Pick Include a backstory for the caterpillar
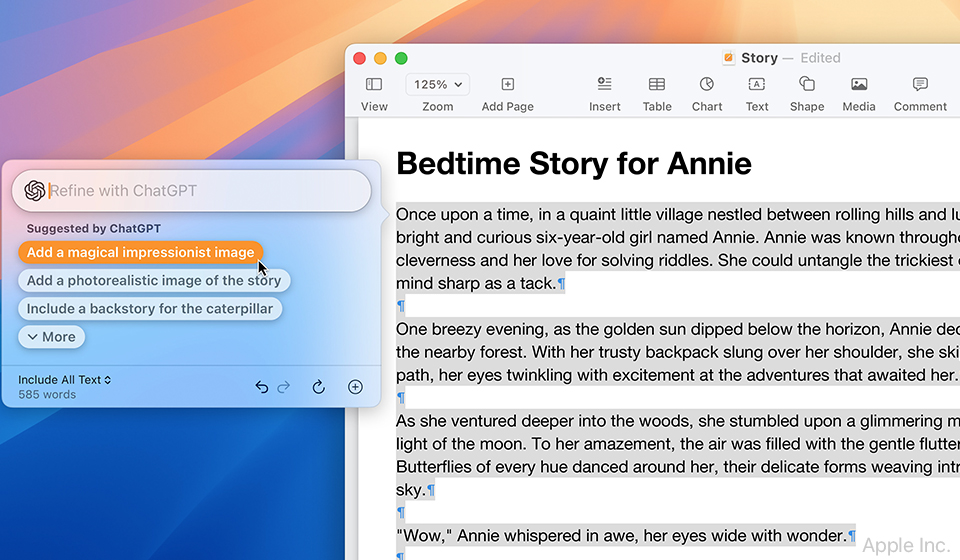The image size is (960, 560). [x=150, y=309]
